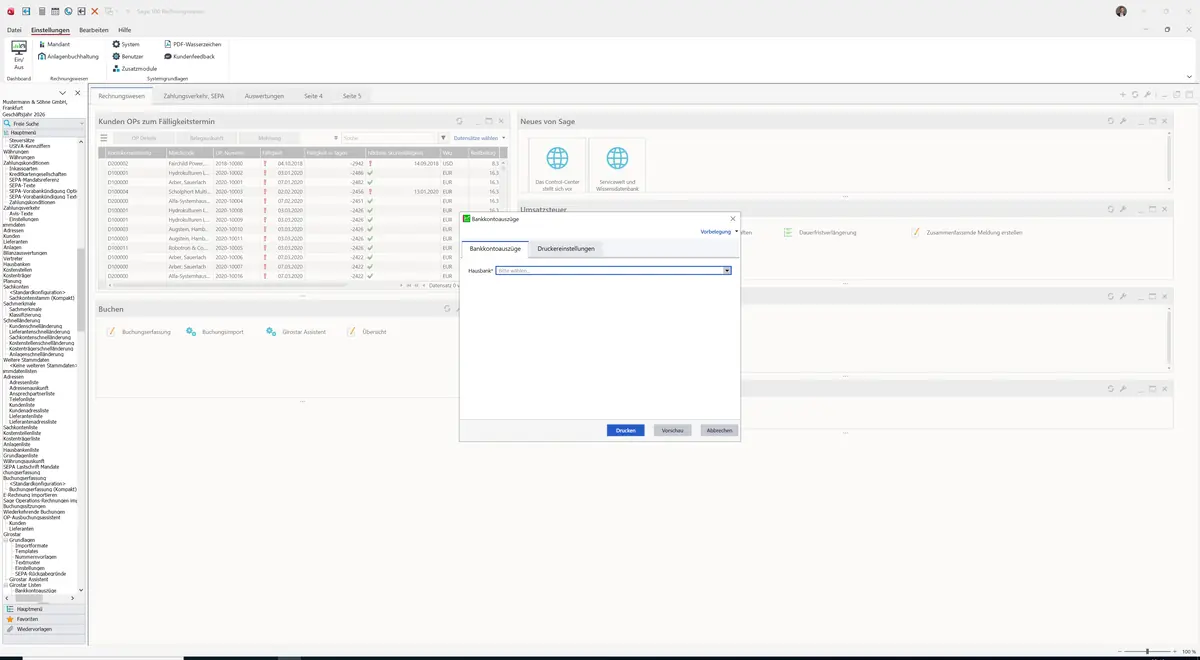Viewport: 1200px width, 660px height.
Task: Expand the Vorbelegung dropdown
Action: [720, 231]
